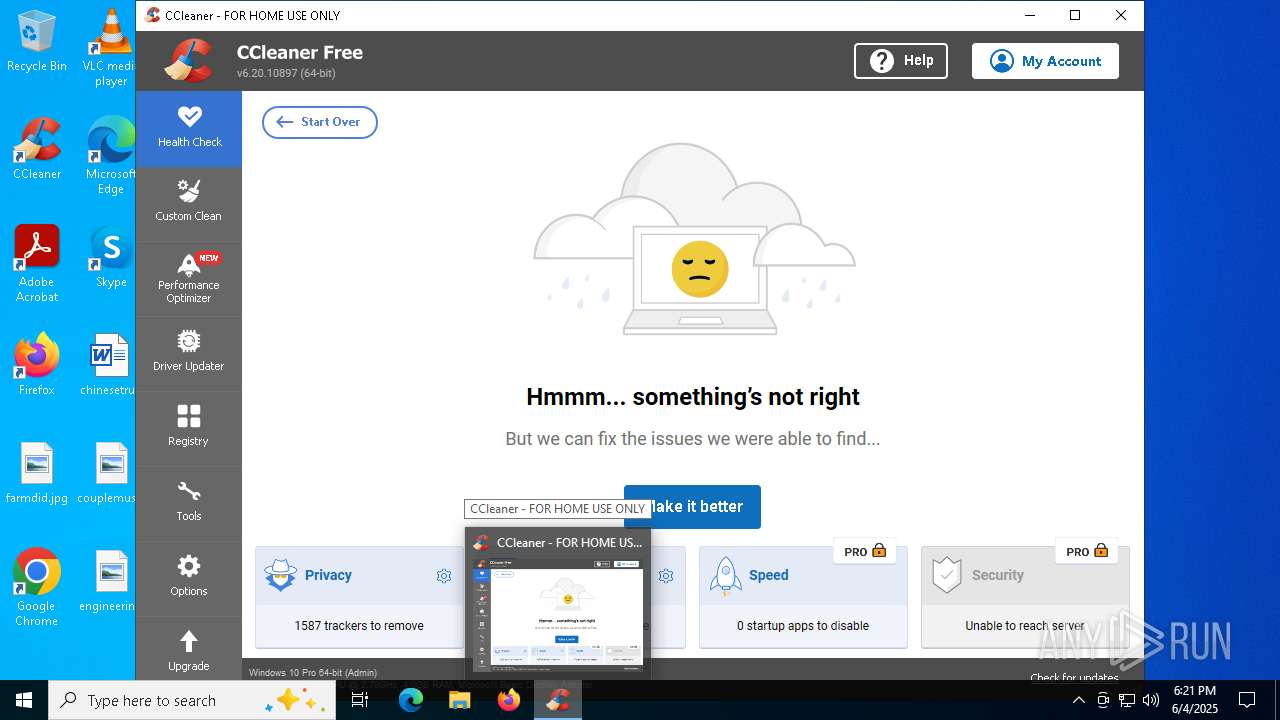Image resolution: width=1280 pixels, height=720 pixels.
Task: Open Microsoft Edge desktop shortcut
Action: (x=111, y=156)
